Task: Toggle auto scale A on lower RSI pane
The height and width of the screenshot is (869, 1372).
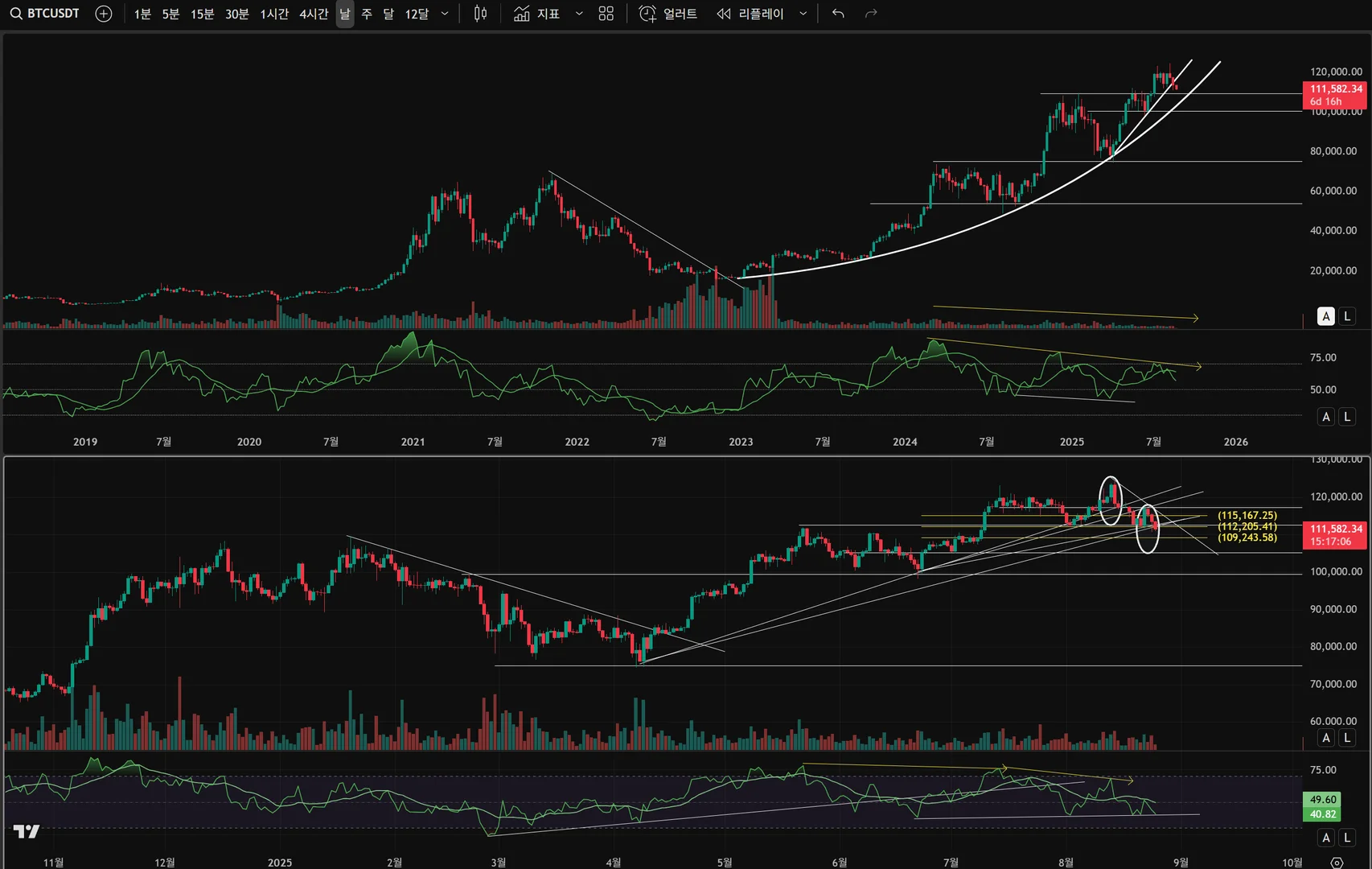Action: pyautogui.click(x=1326, y=838)
